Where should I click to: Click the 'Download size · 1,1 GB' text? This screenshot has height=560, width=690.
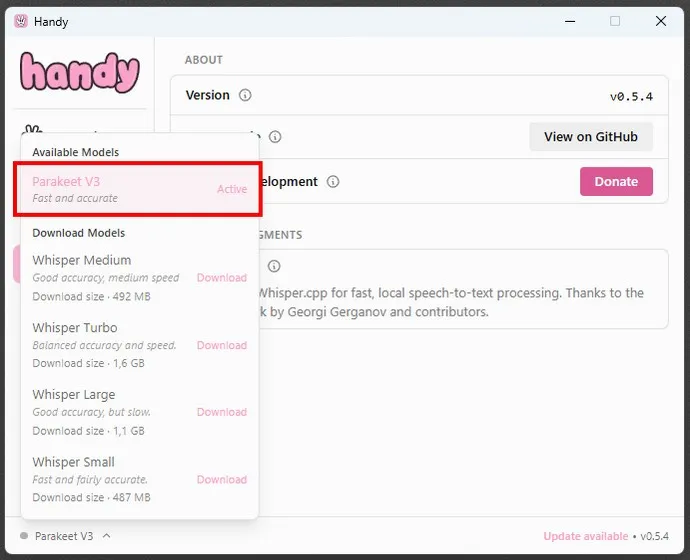point(88,431)
